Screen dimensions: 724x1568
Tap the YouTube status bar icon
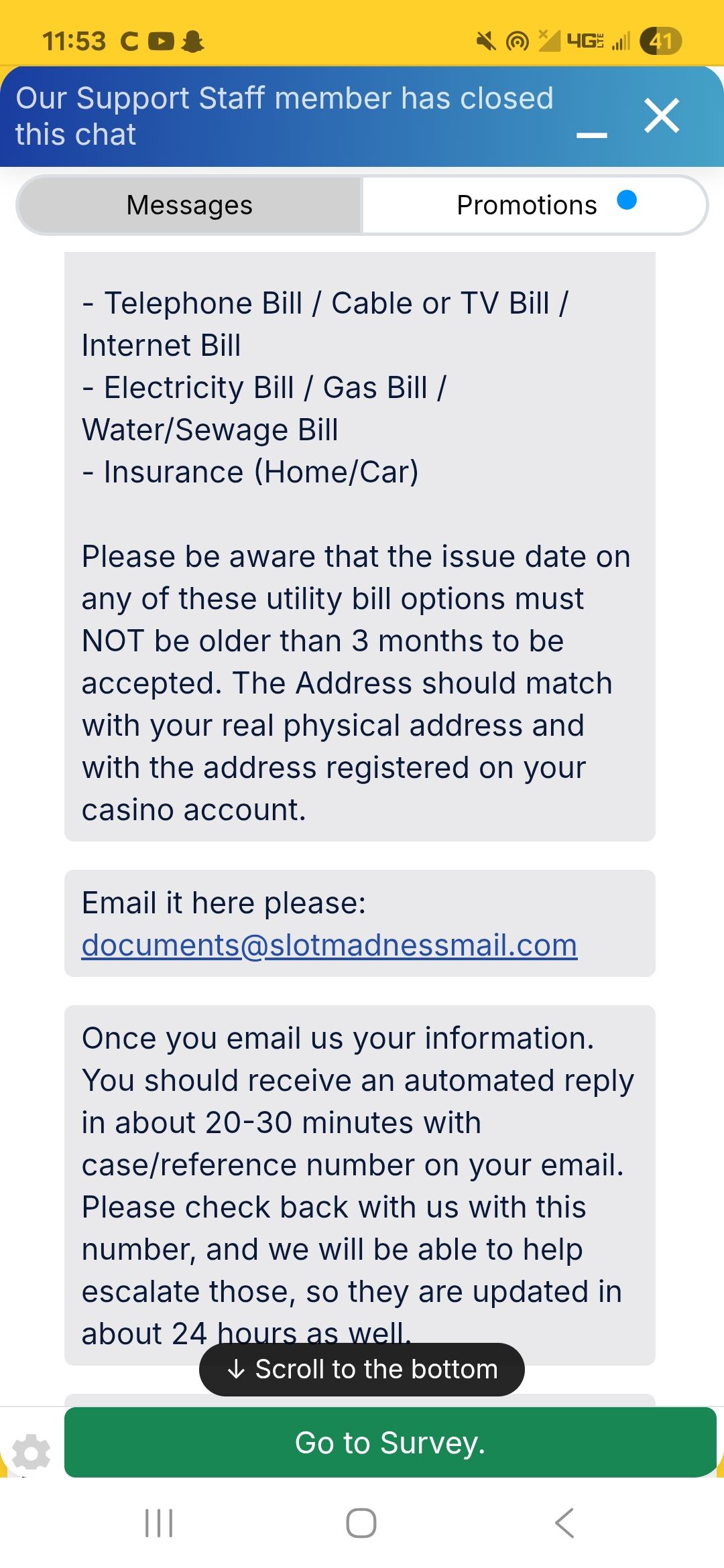pyautogui.click(x=160, y=42)
